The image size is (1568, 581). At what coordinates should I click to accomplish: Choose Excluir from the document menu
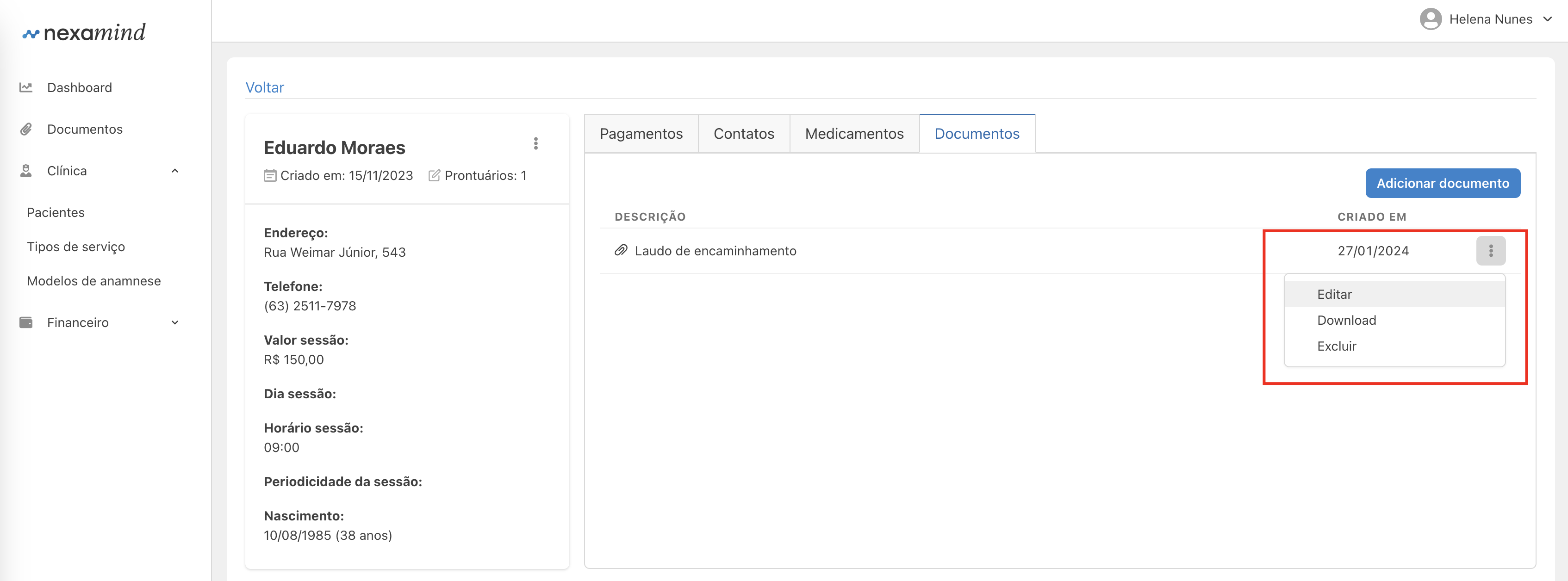[x=1394, y=346]
